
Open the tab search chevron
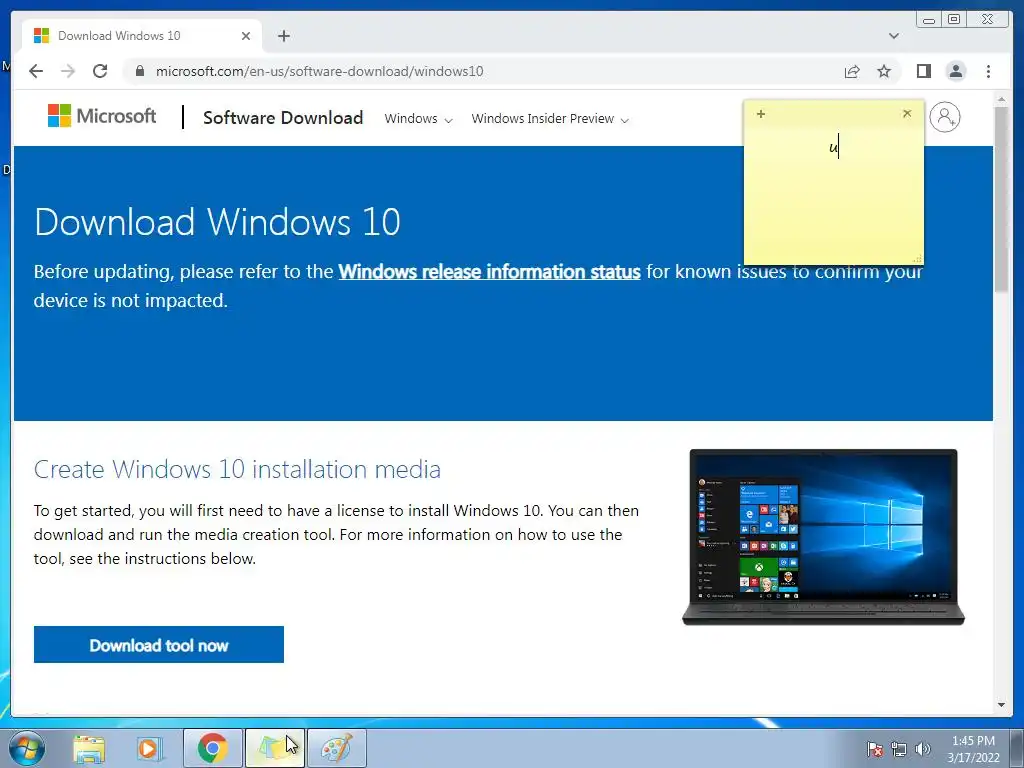pos(893,36)
